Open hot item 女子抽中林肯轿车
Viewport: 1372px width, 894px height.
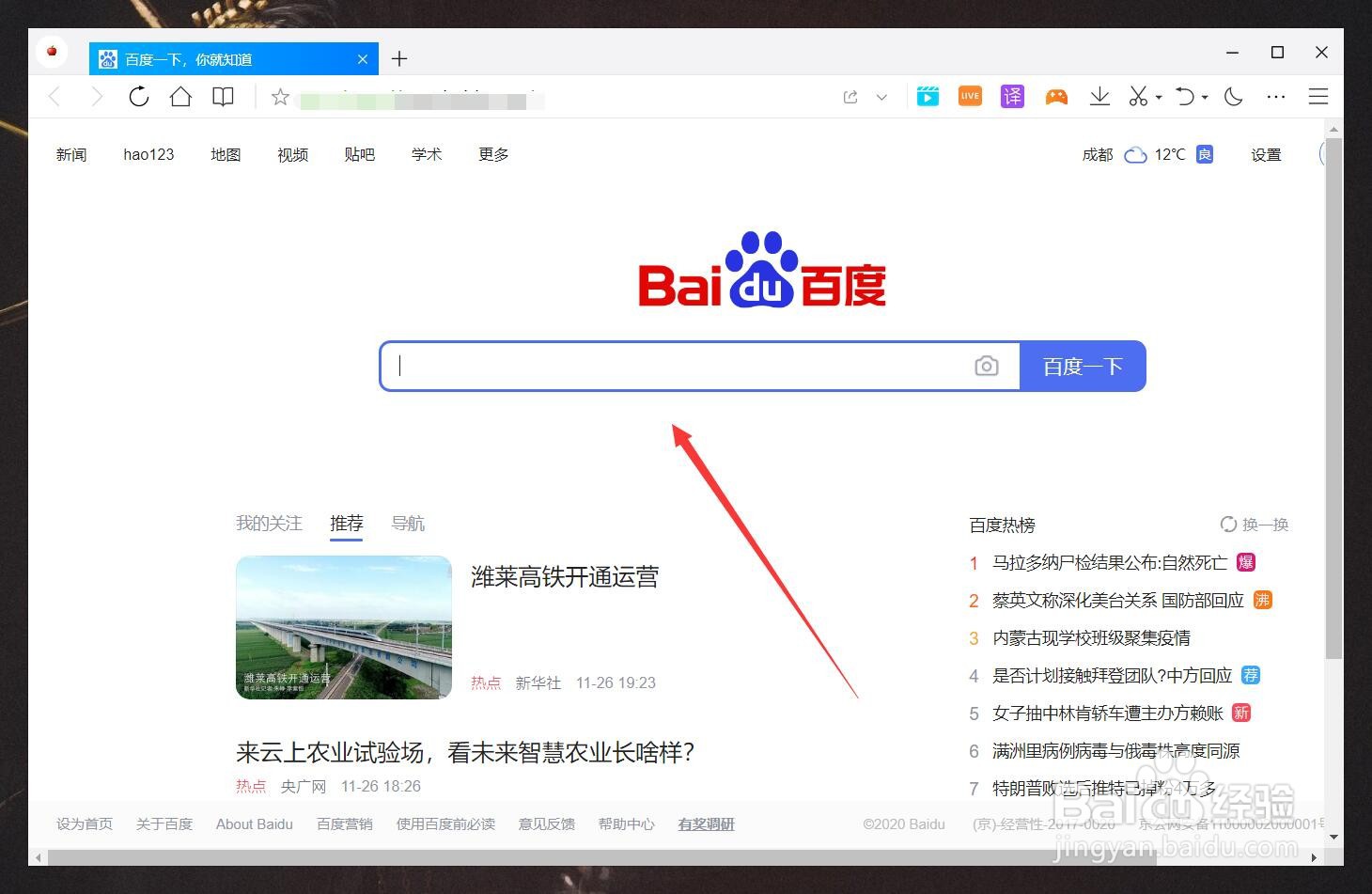point(1108,713)
